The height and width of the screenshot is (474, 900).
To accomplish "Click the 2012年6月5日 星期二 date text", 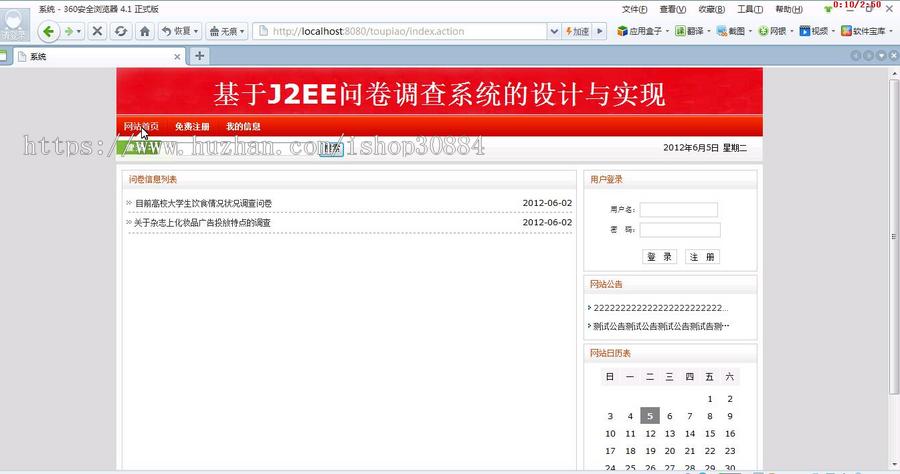I will click(x=705, y=148).
